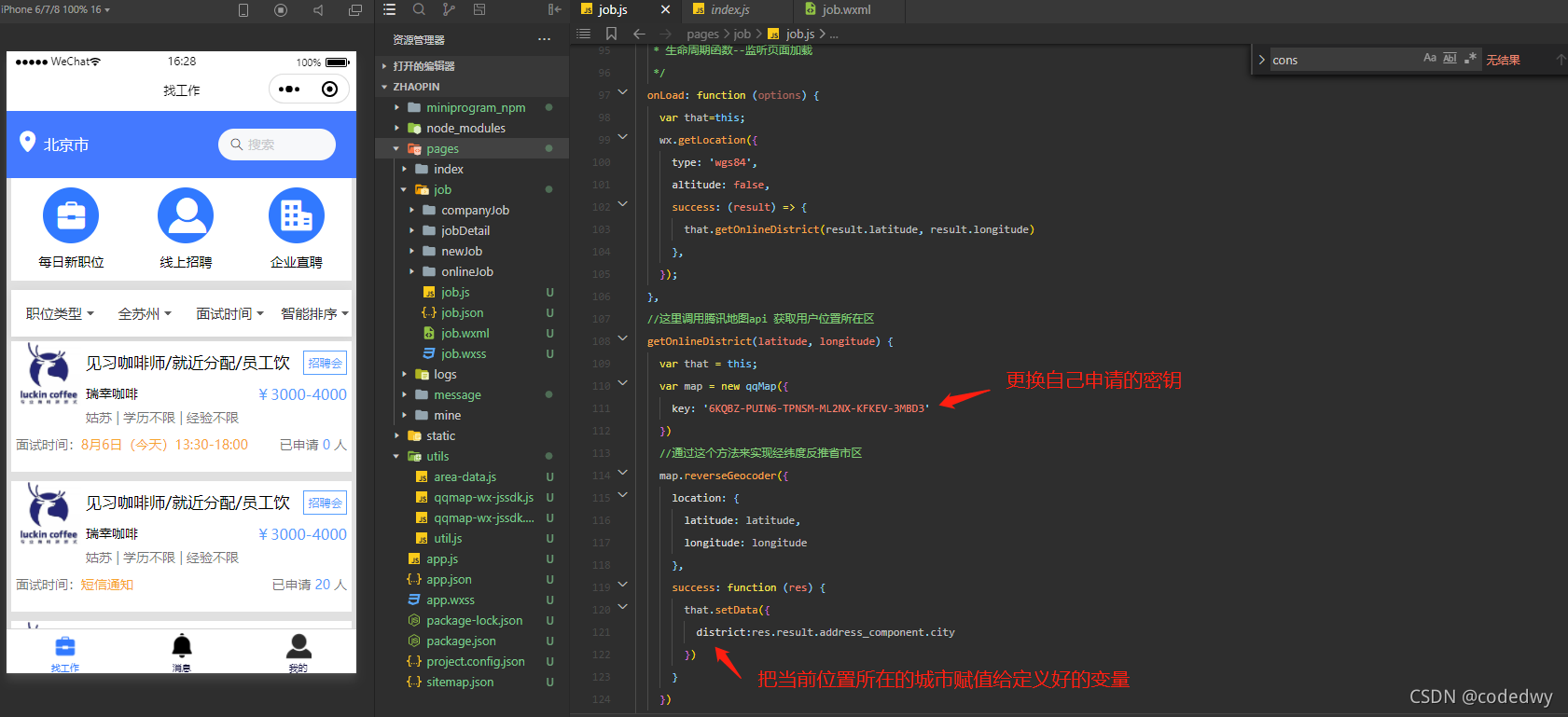Switch to the 我的 profile tab

pyautogui.click(x=298, y=652)
